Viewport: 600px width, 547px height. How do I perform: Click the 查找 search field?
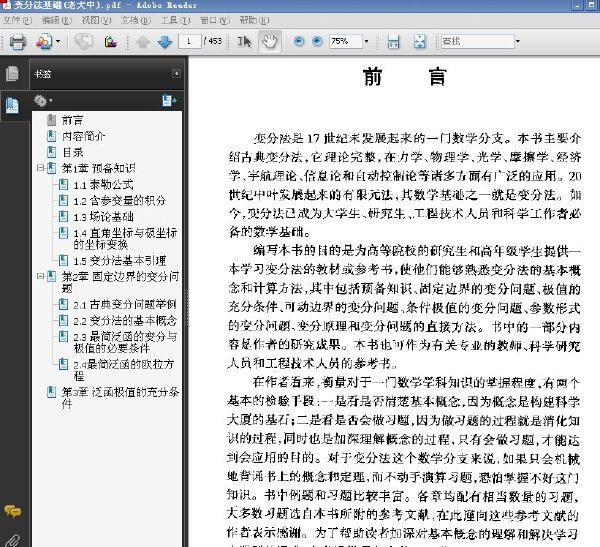[x=477, y=41]
